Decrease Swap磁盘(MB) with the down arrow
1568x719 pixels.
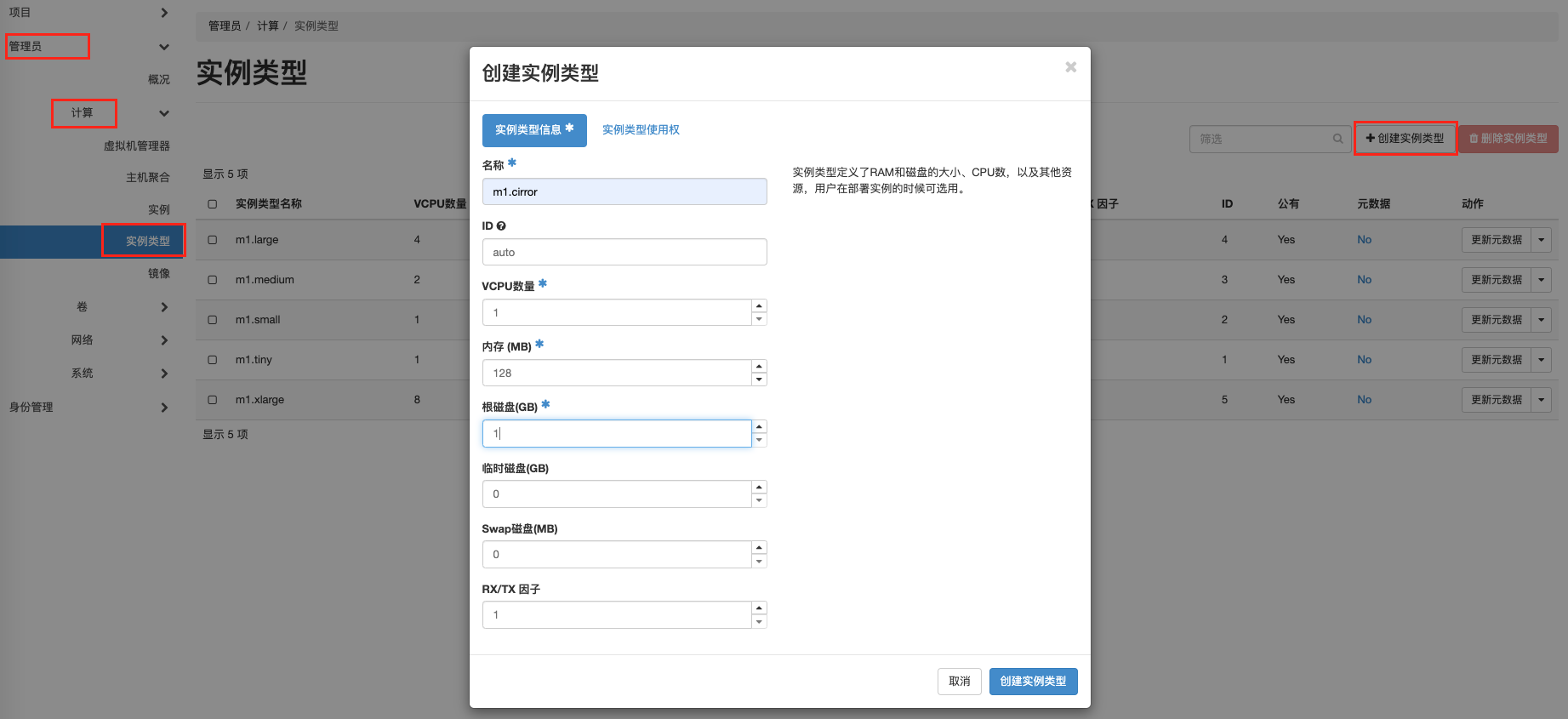759,561
